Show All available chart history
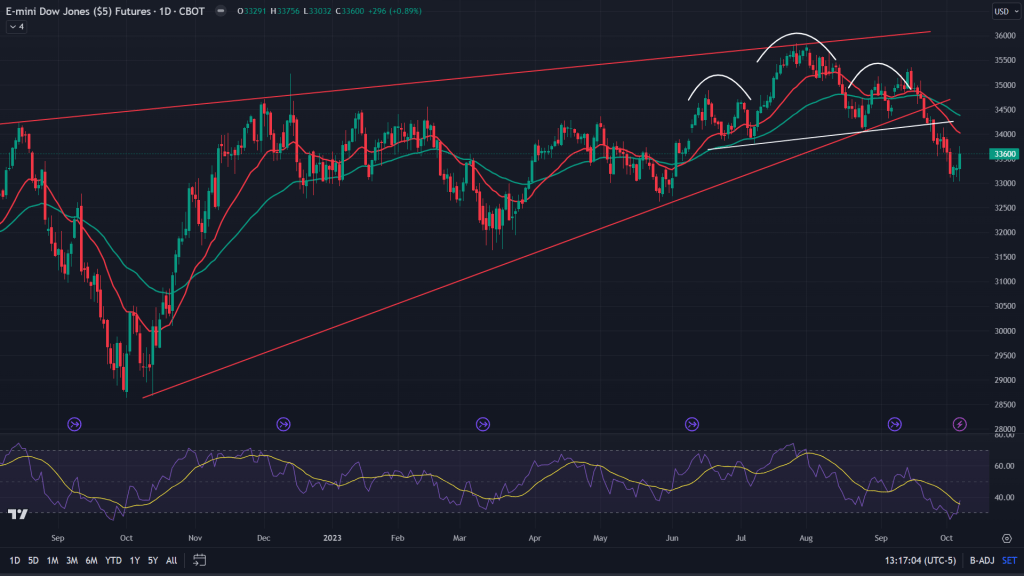 (x=172, y=561)
